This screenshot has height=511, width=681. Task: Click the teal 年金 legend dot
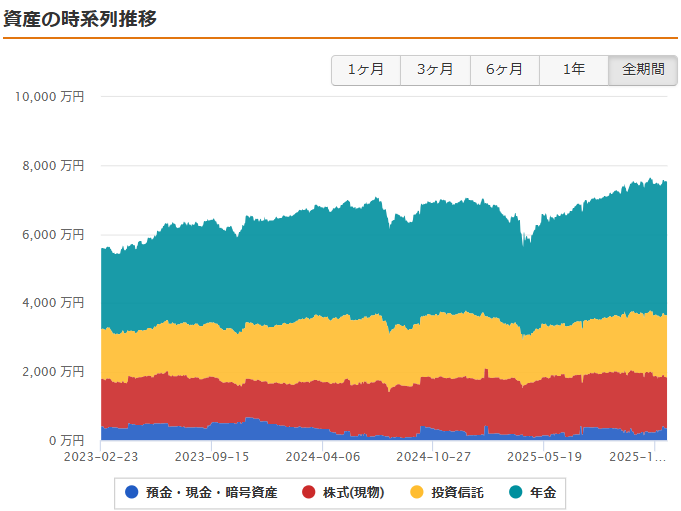coord(516,492)
